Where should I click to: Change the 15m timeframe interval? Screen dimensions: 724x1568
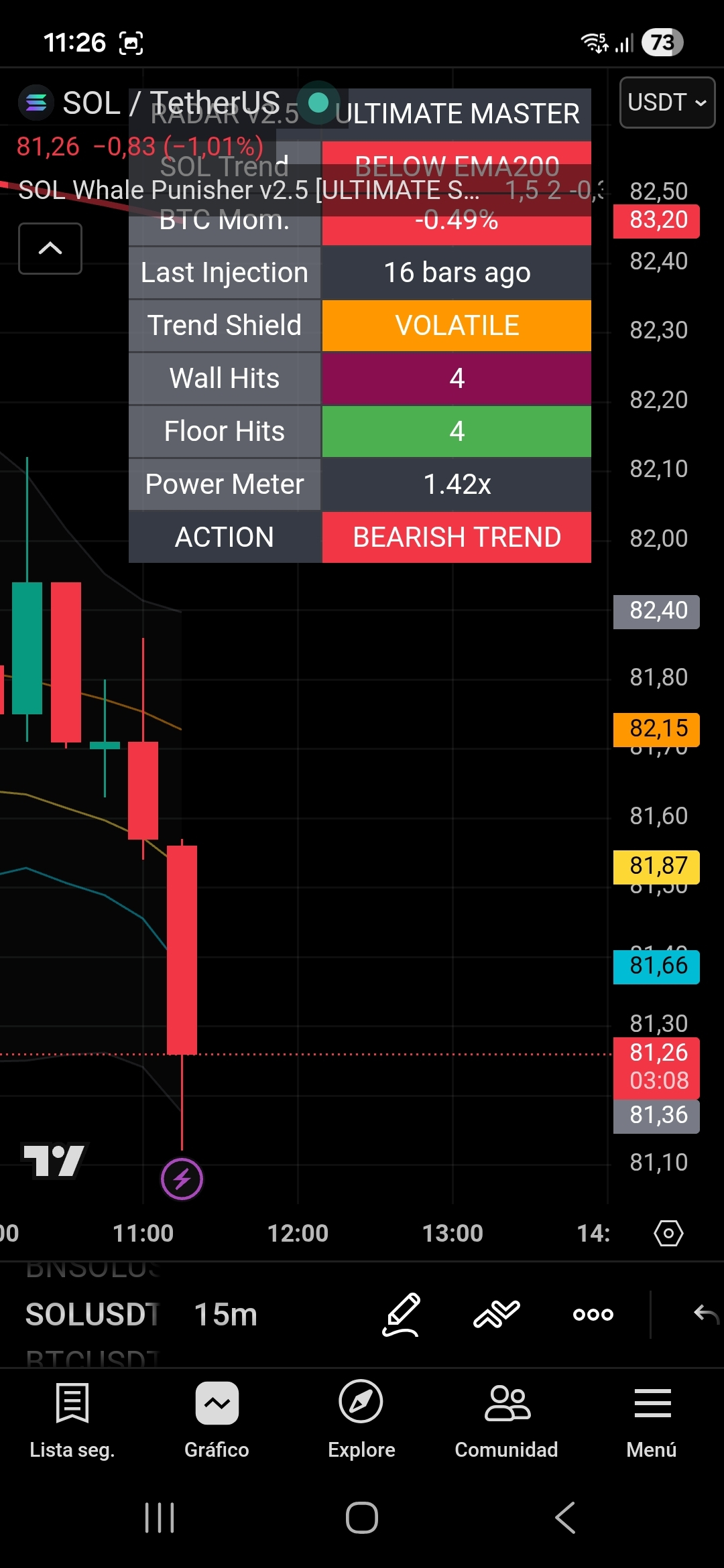point(226,1314)
